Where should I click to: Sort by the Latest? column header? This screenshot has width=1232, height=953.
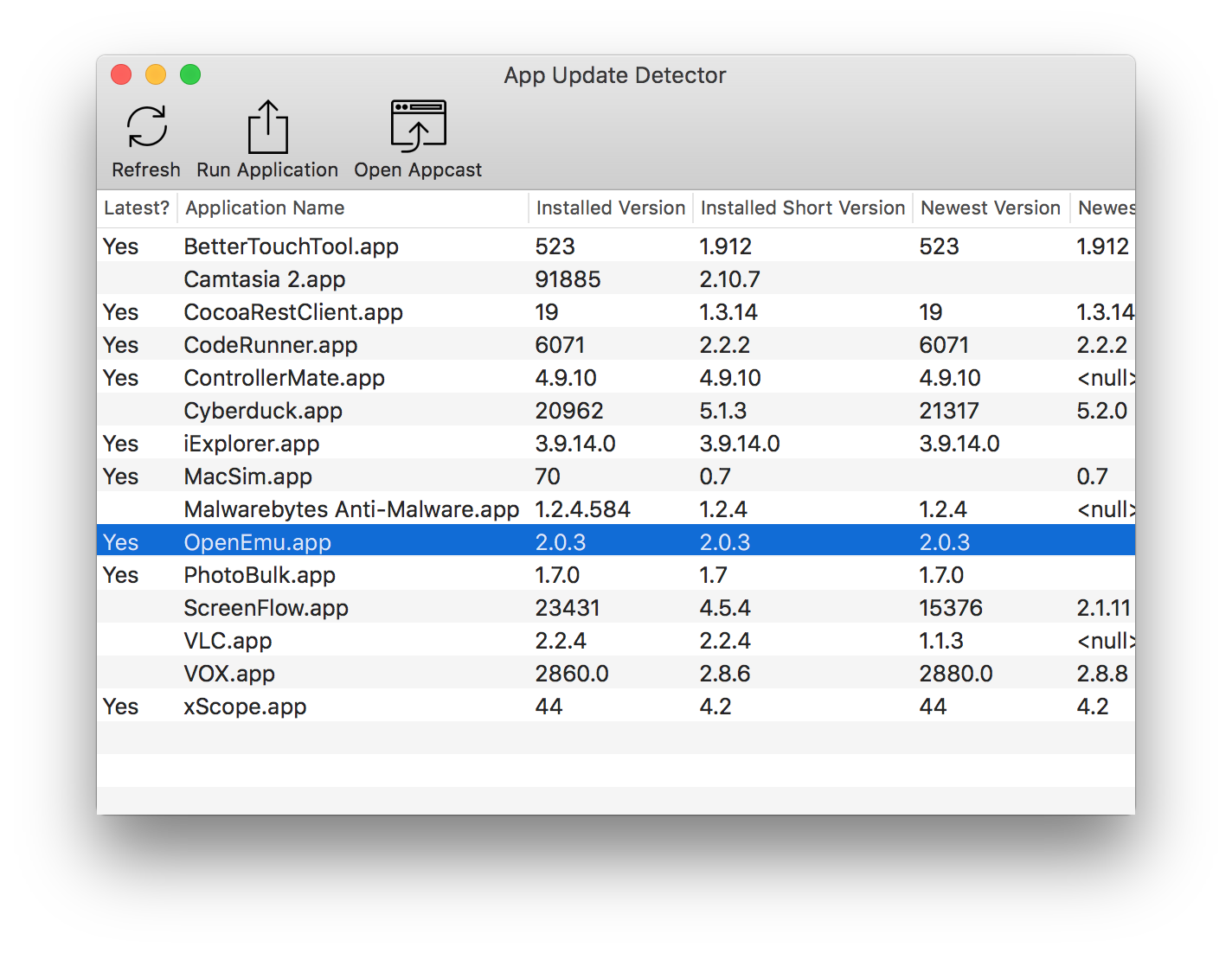[x=137, y=208]
